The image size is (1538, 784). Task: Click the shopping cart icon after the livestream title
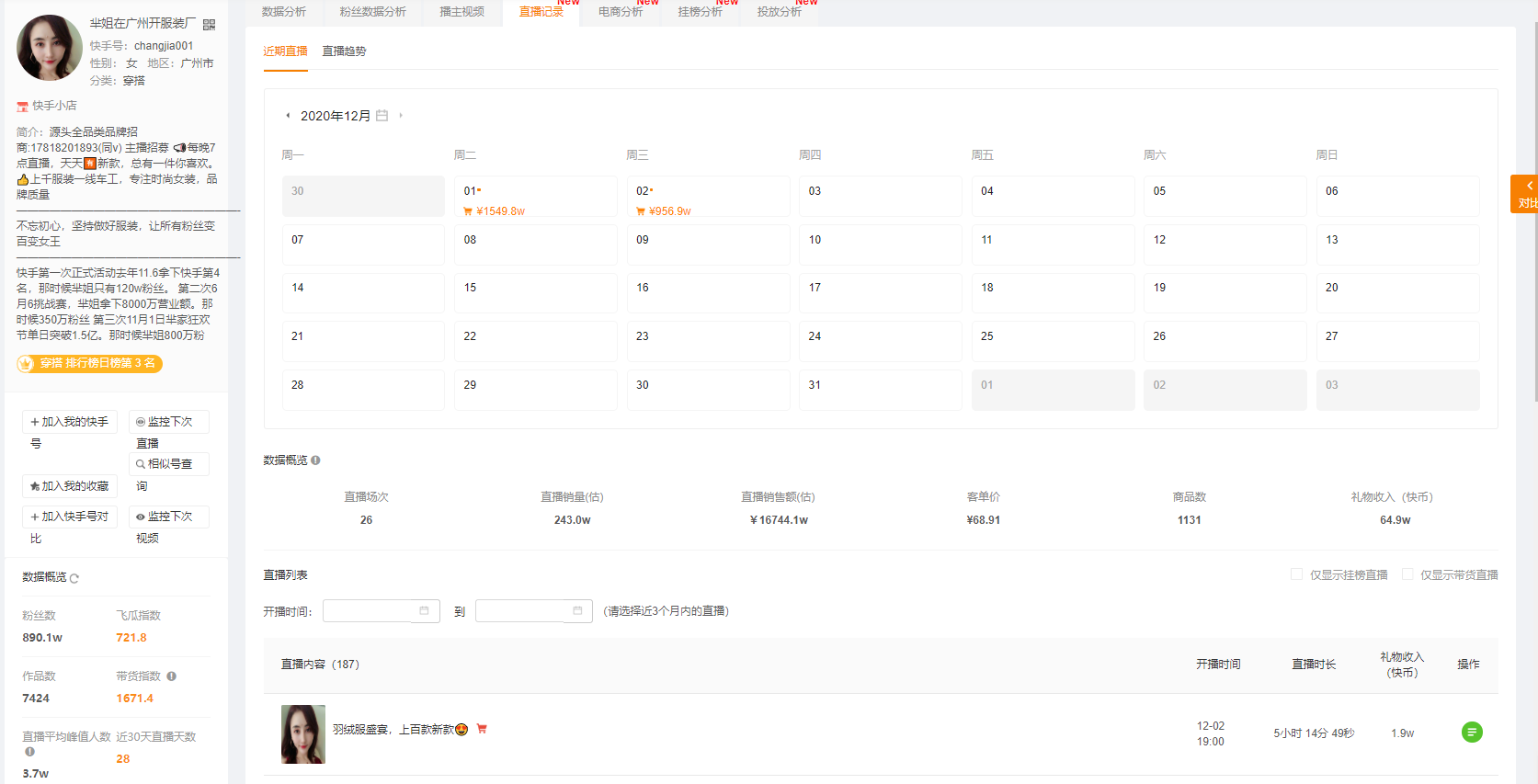tap(482, 729)
